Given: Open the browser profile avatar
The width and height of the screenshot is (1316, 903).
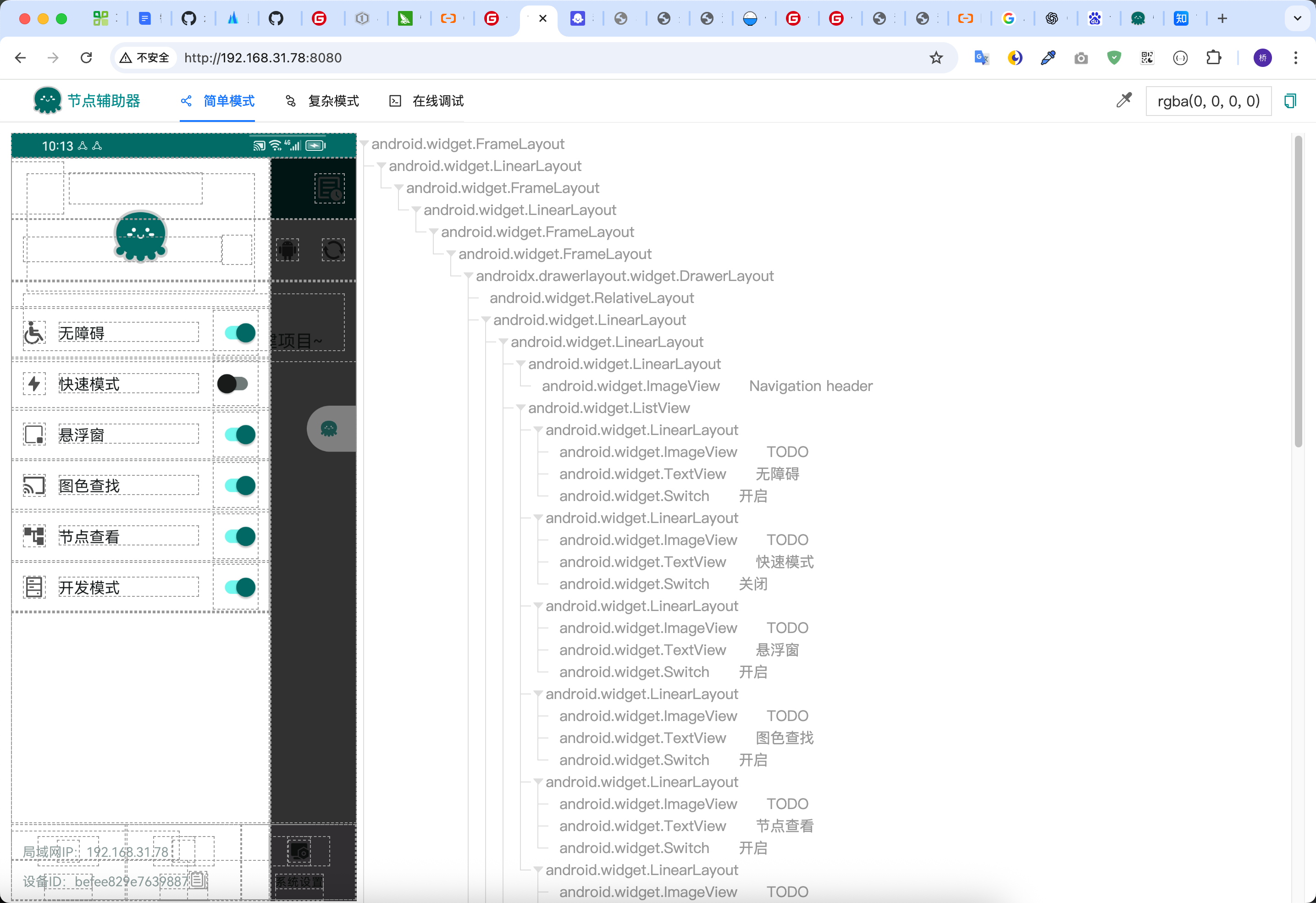Looking at the screenshot, I should click(x=1263, y=58).
